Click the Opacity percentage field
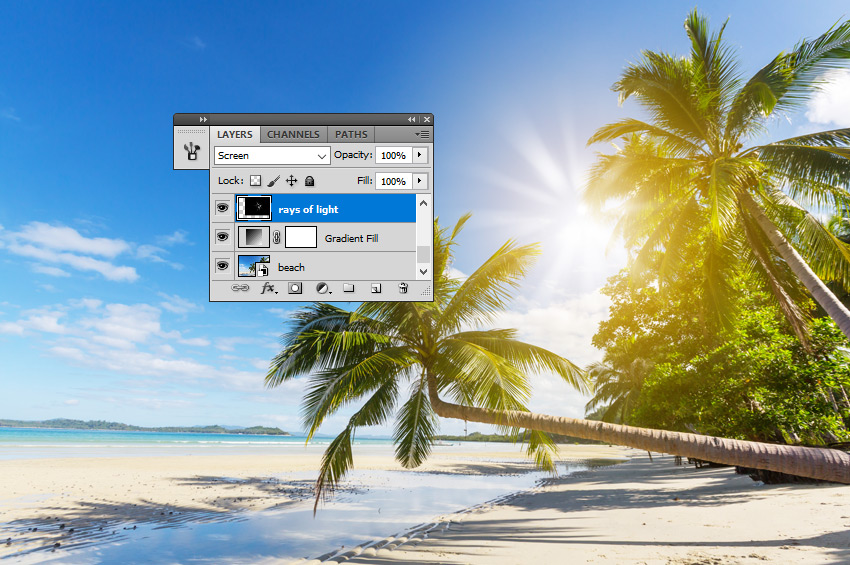The height and width of the screenshot is (565, 850). click(392, 156)
